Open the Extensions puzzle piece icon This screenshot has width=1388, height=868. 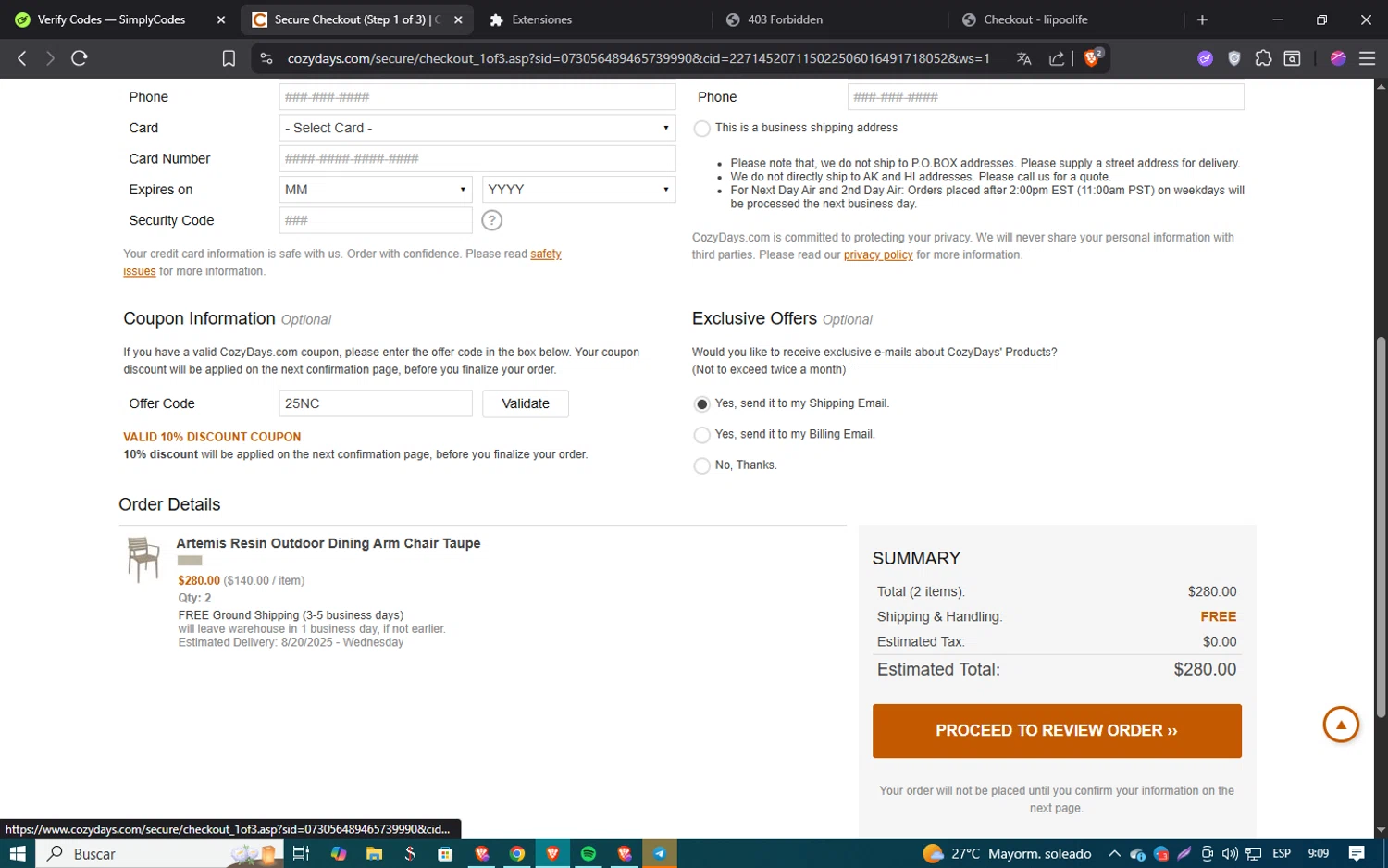point(1263,58)
